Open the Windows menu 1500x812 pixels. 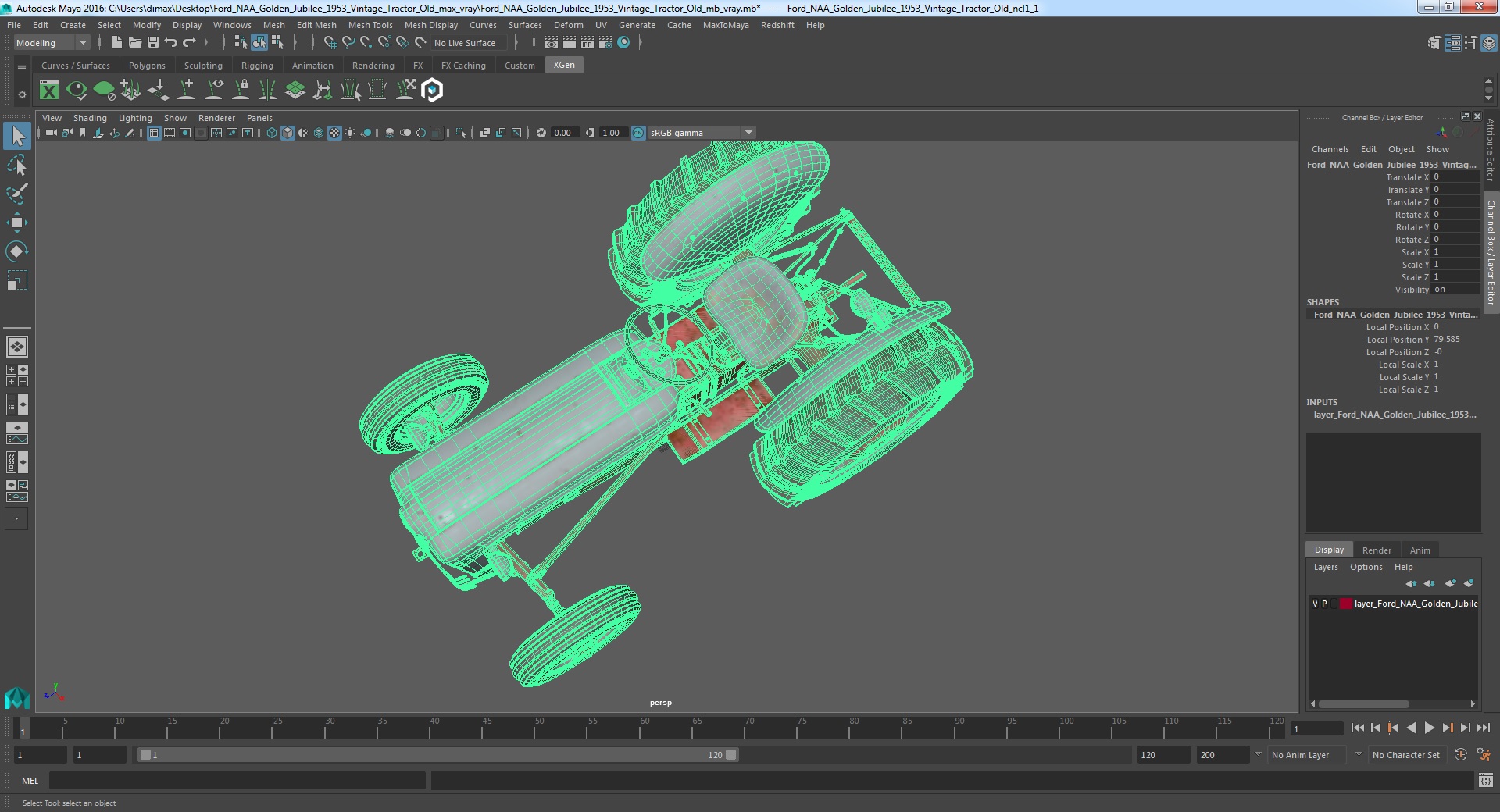coord(232,25)
